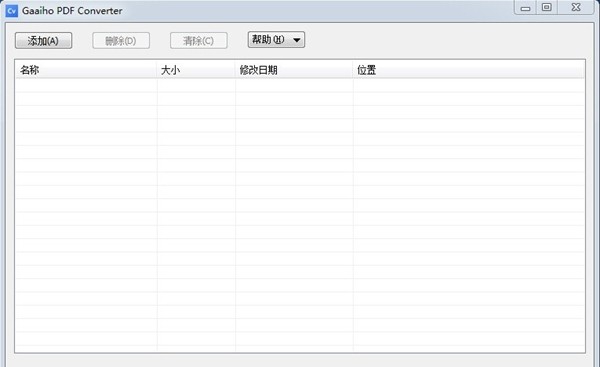Sort by the 大小 column header
Viewport: 600px width, 367px height.
(x=196, y=70)
